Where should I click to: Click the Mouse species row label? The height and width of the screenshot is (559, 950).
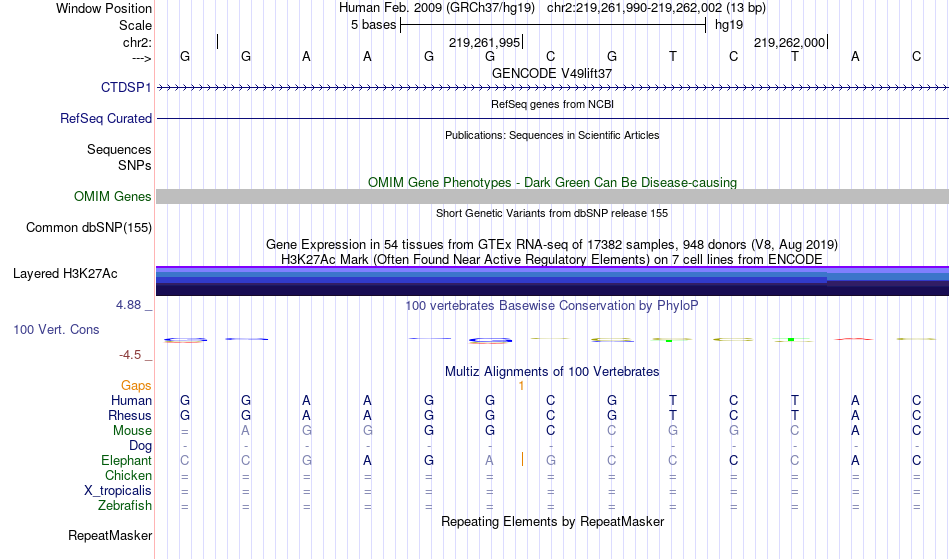(132, 431)
